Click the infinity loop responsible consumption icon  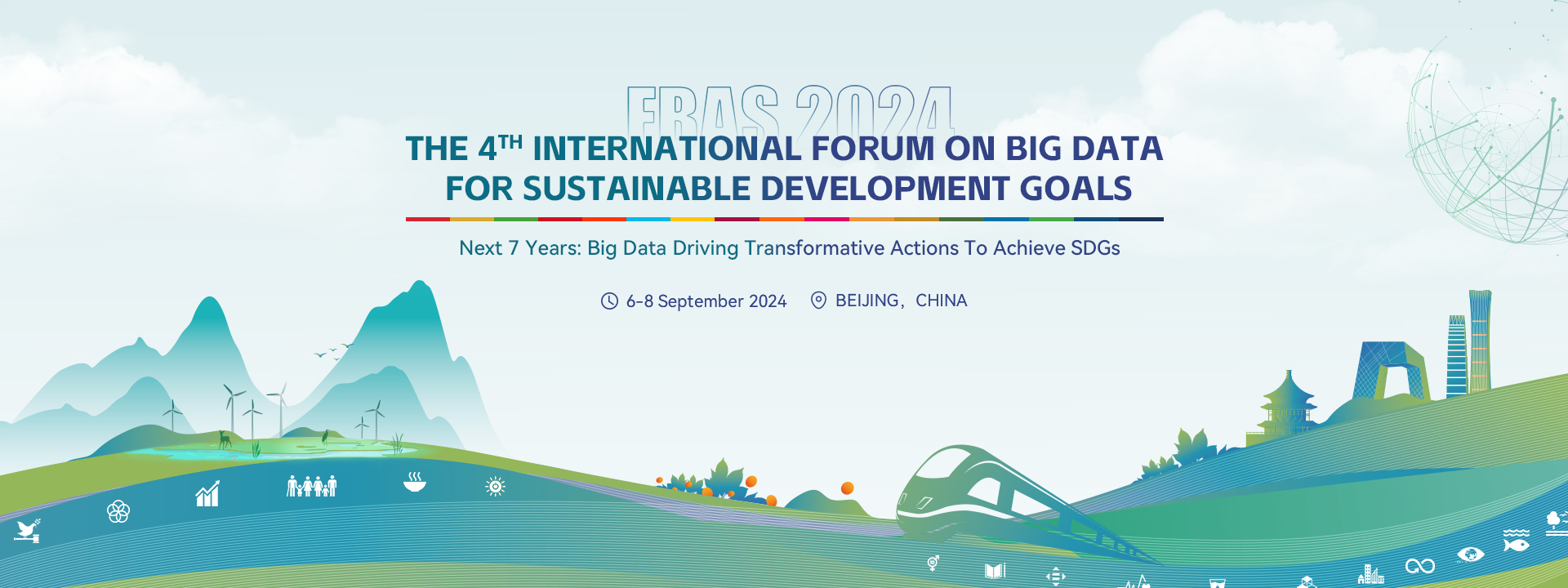pos(1420,566)
